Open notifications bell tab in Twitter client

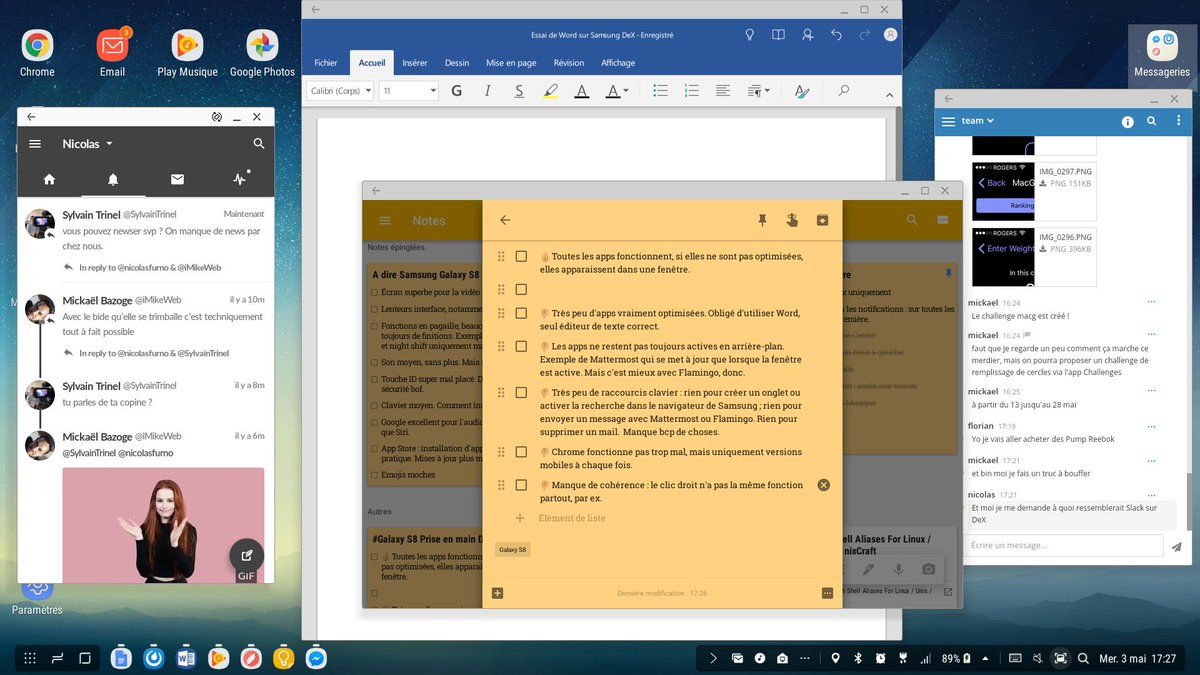tap(113, 180)
